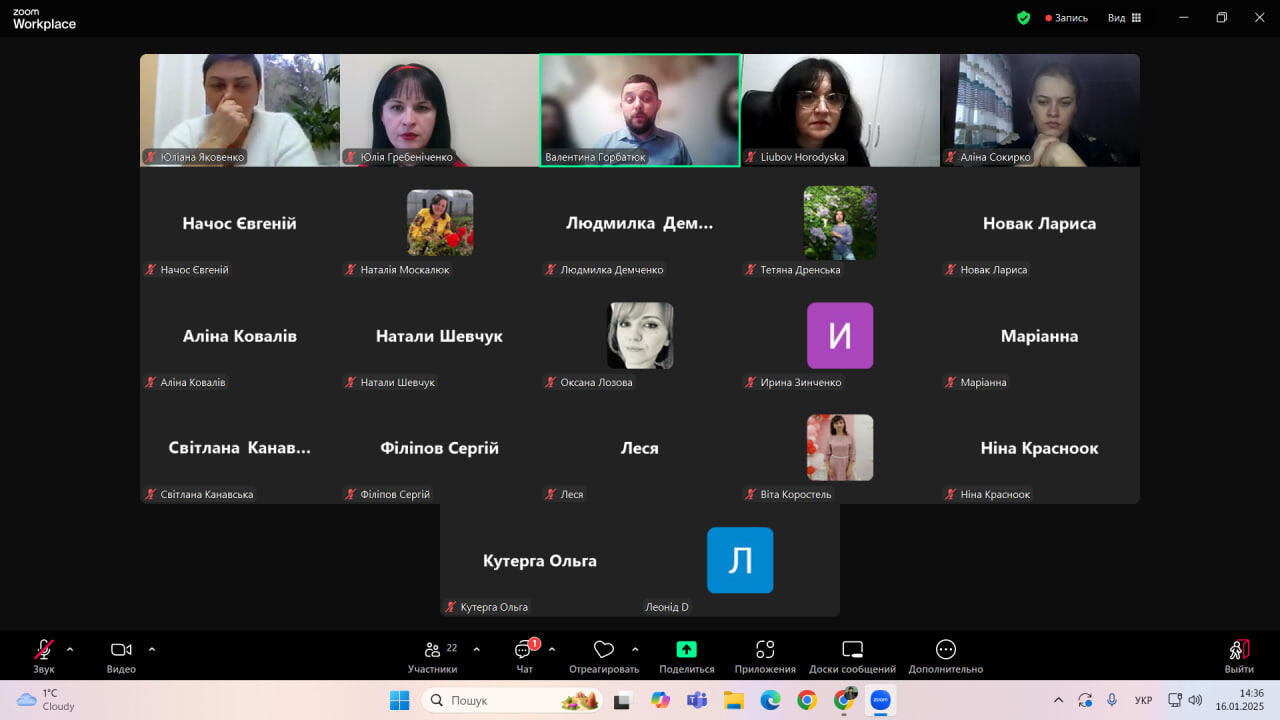Click the large Маріанна name tile
The image size is (1280, 720).
(1039, 336)
